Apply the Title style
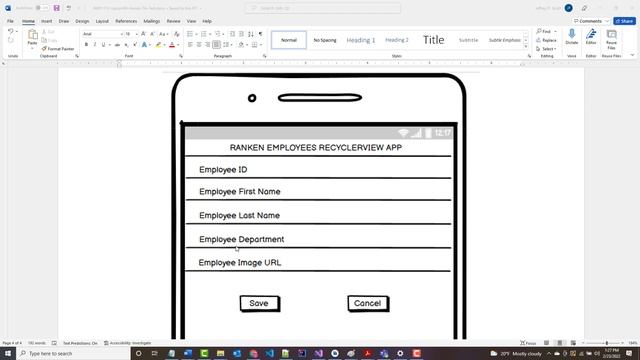This screenshot has height=360, width=640. point(433,40)
